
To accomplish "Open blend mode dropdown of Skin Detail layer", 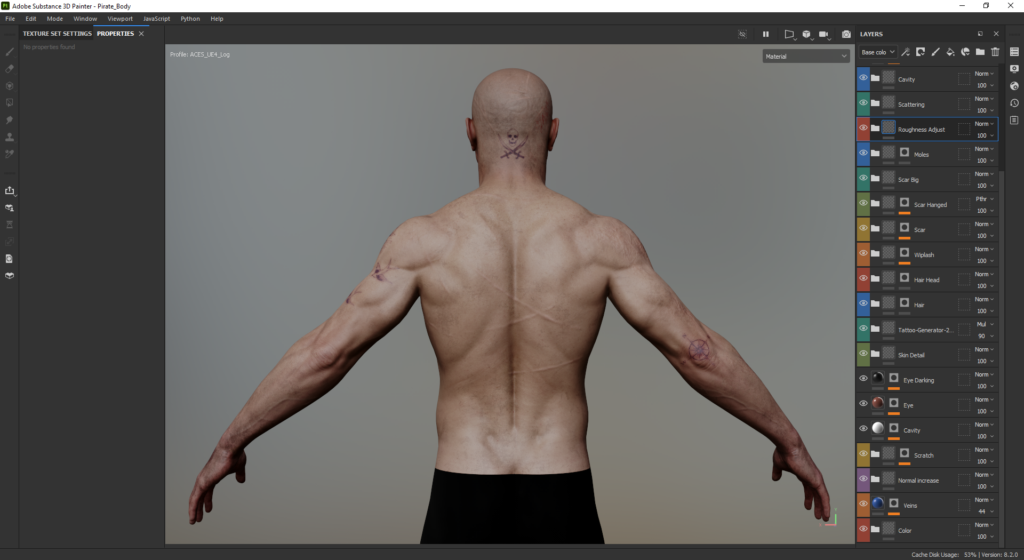I will 984,349.
